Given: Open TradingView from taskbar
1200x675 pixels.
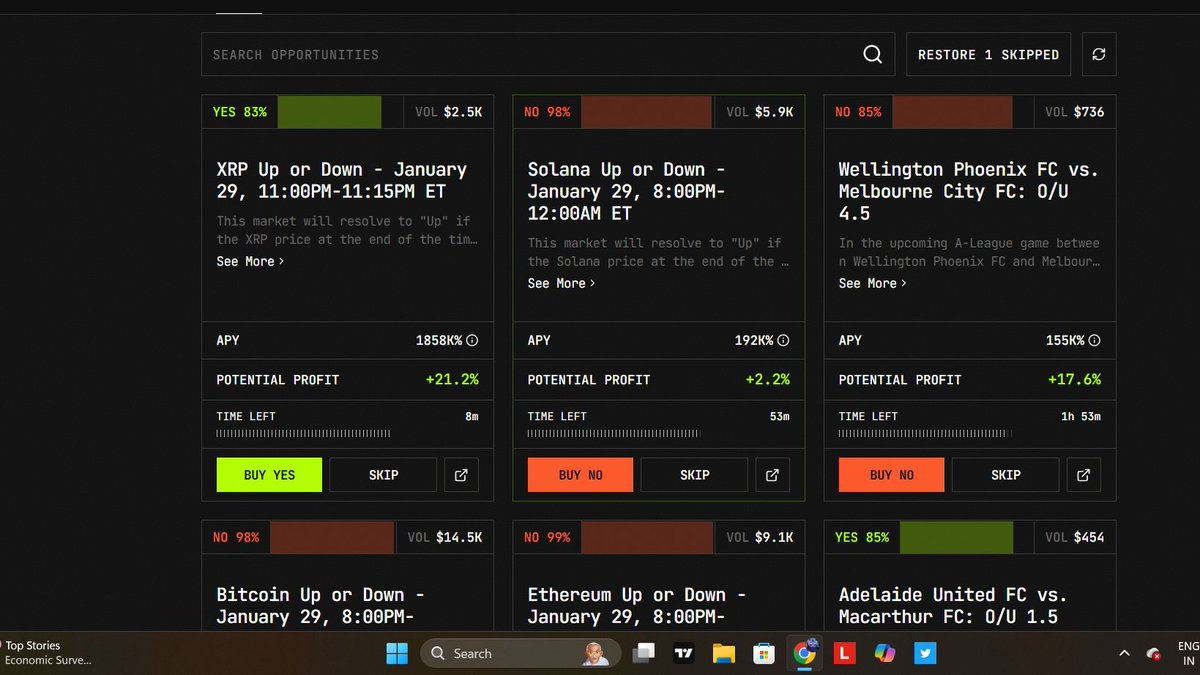Looking at the screenshot, I should click(x=684, y=653).
